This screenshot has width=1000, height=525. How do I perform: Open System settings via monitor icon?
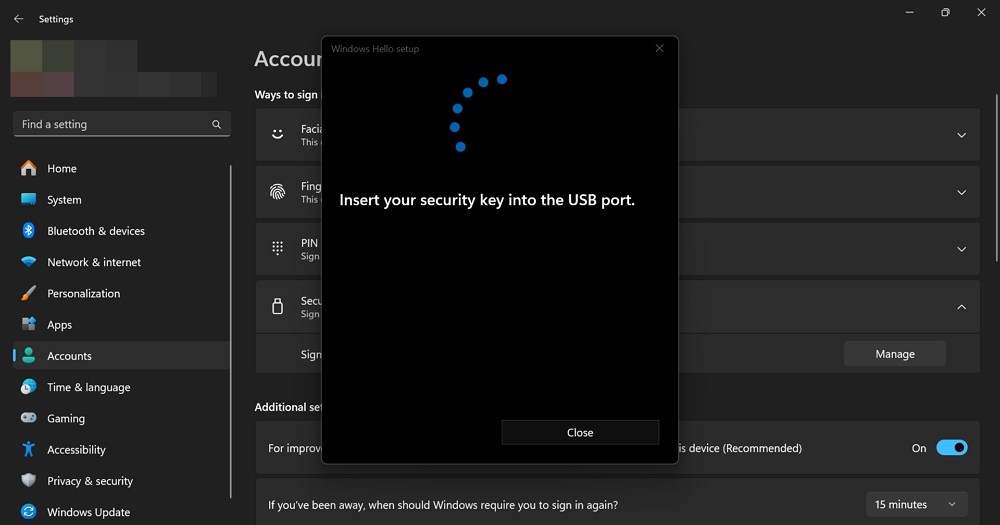(29, 200)
